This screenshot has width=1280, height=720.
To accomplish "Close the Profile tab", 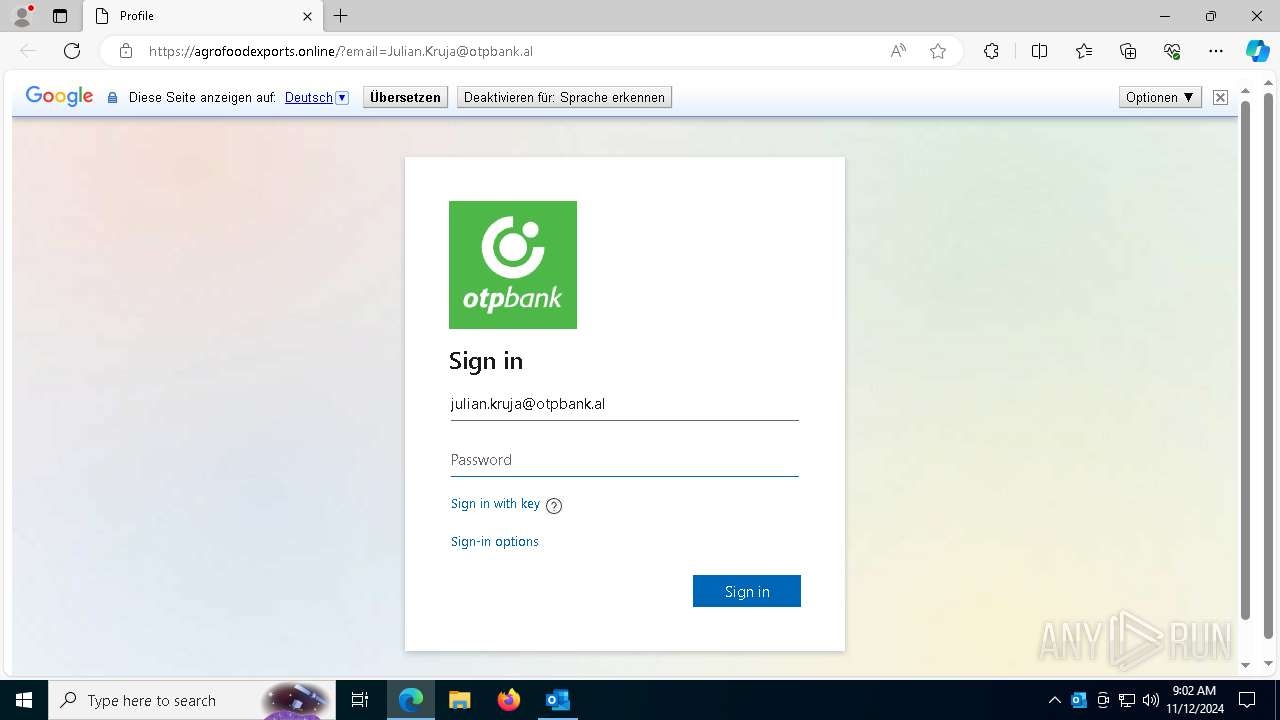I will click(x=308, y=16).
